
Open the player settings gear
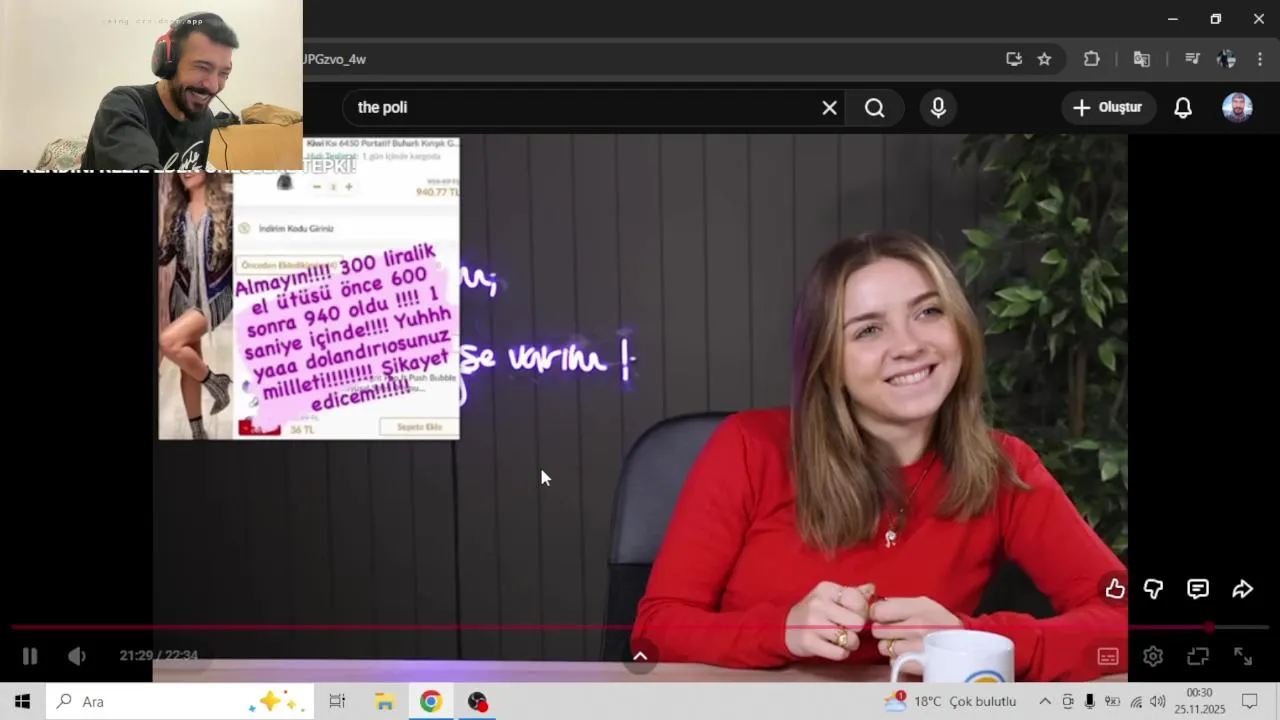[1153, 656]
